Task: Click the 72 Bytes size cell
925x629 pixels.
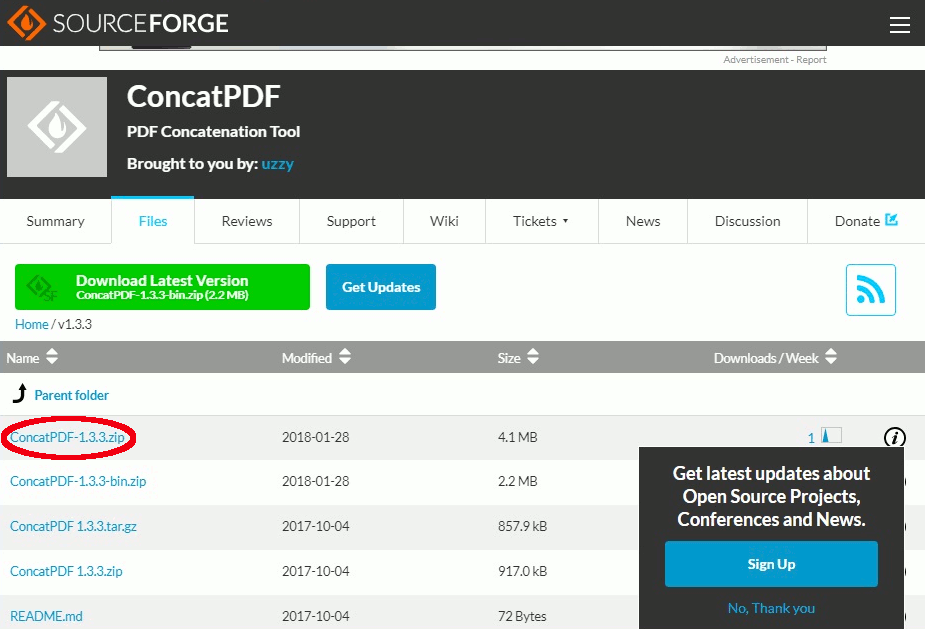Action: coord(522,616)
